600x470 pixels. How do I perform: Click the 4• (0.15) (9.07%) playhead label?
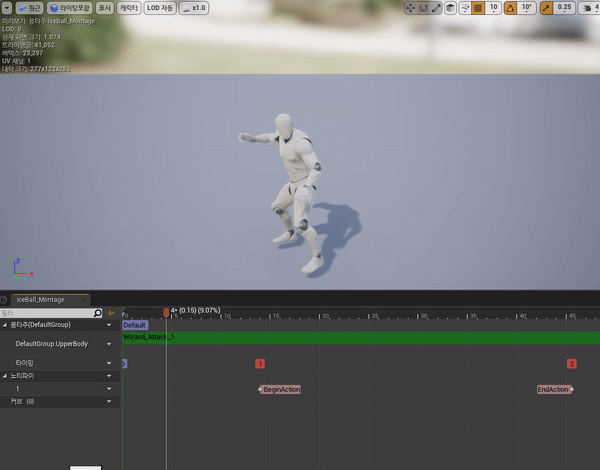195,310
